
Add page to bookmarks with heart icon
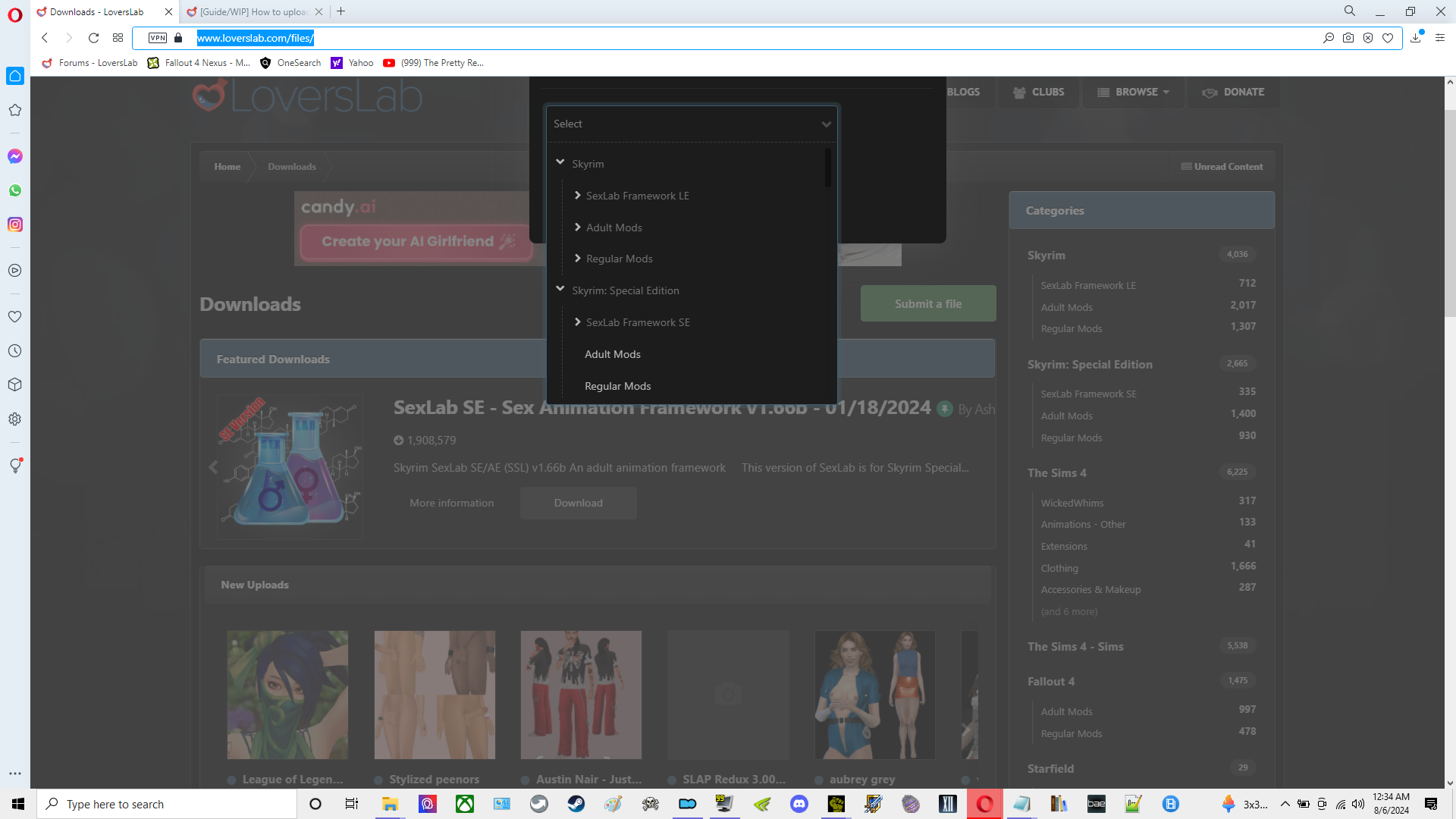(x=1388, y=38)
